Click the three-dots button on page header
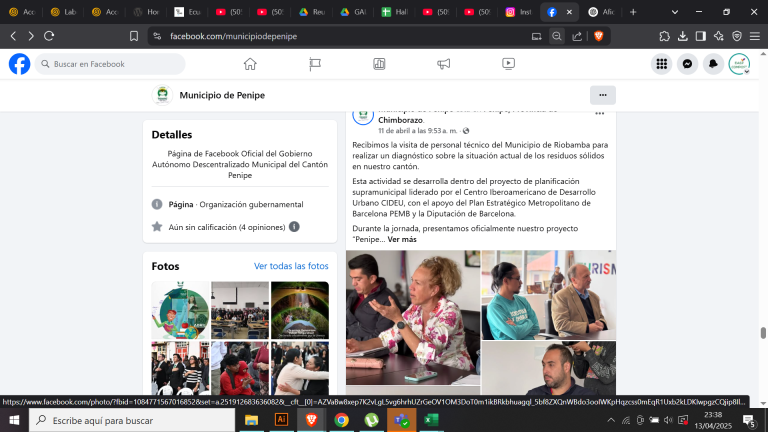The image size is (768, 432). coord(602,95)
